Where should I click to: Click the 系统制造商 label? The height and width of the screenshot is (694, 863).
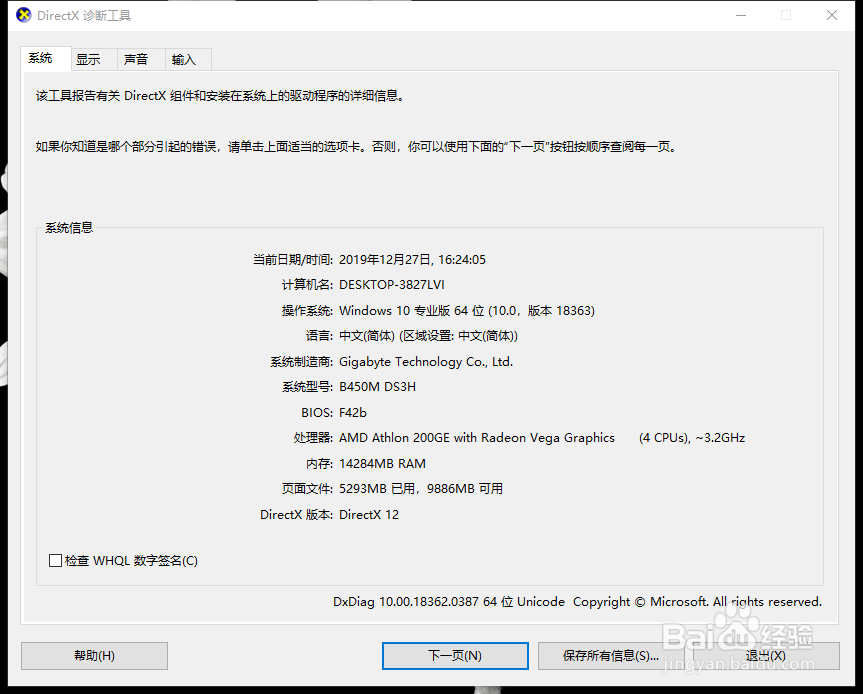[302, 362]
